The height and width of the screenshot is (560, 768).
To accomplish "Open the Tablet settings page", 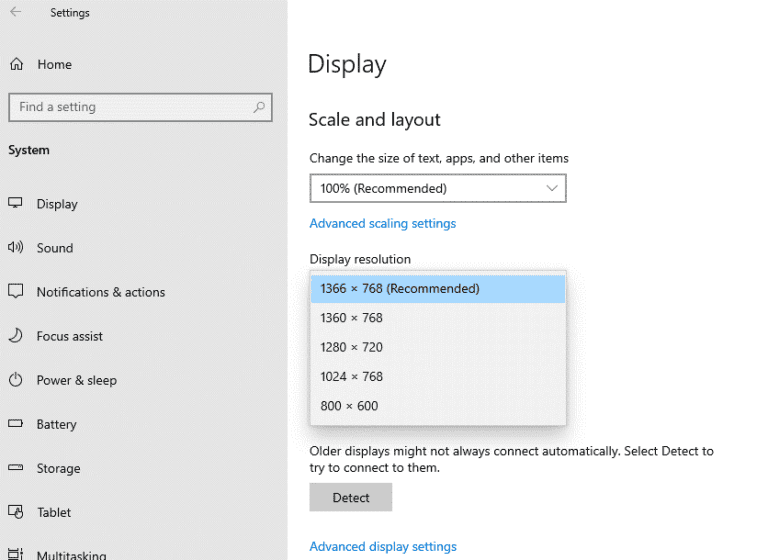I will [x=54, y=512].
